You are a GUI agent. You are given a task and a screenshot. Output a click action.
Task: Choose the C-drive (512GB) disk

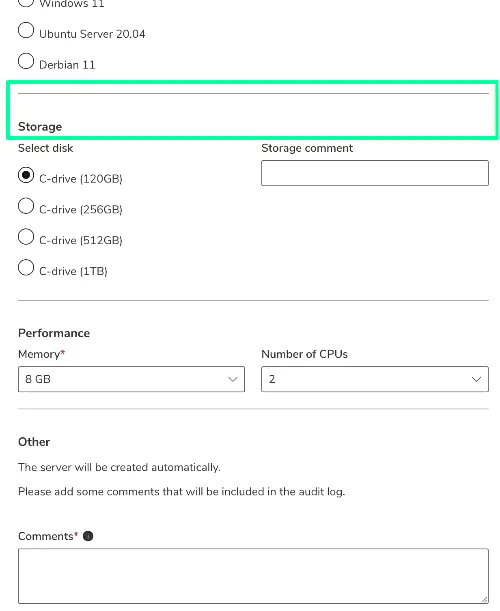pyautogui.click(x=26, y=237)
